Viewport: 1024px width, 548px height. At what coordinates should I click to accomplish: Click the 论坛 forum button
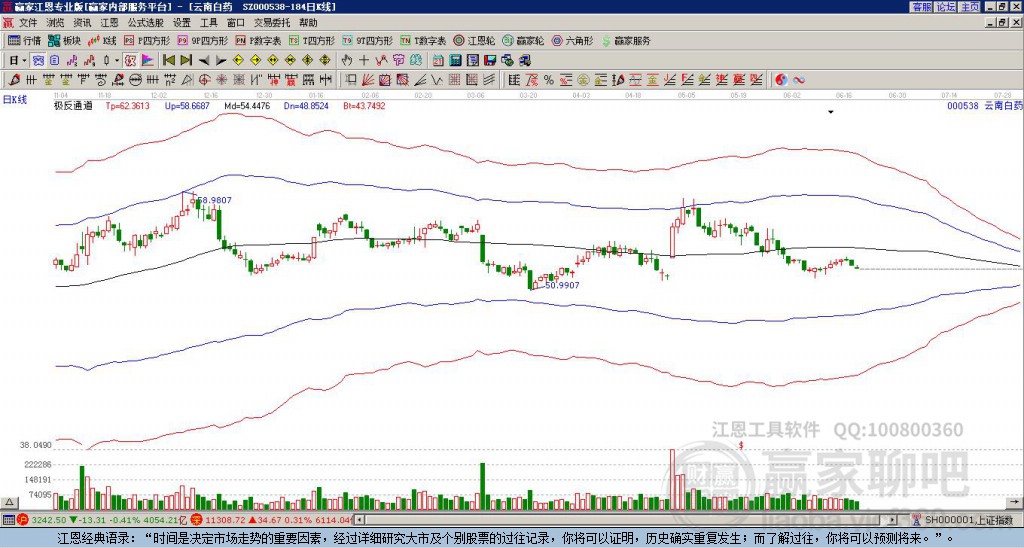(945, 7)
